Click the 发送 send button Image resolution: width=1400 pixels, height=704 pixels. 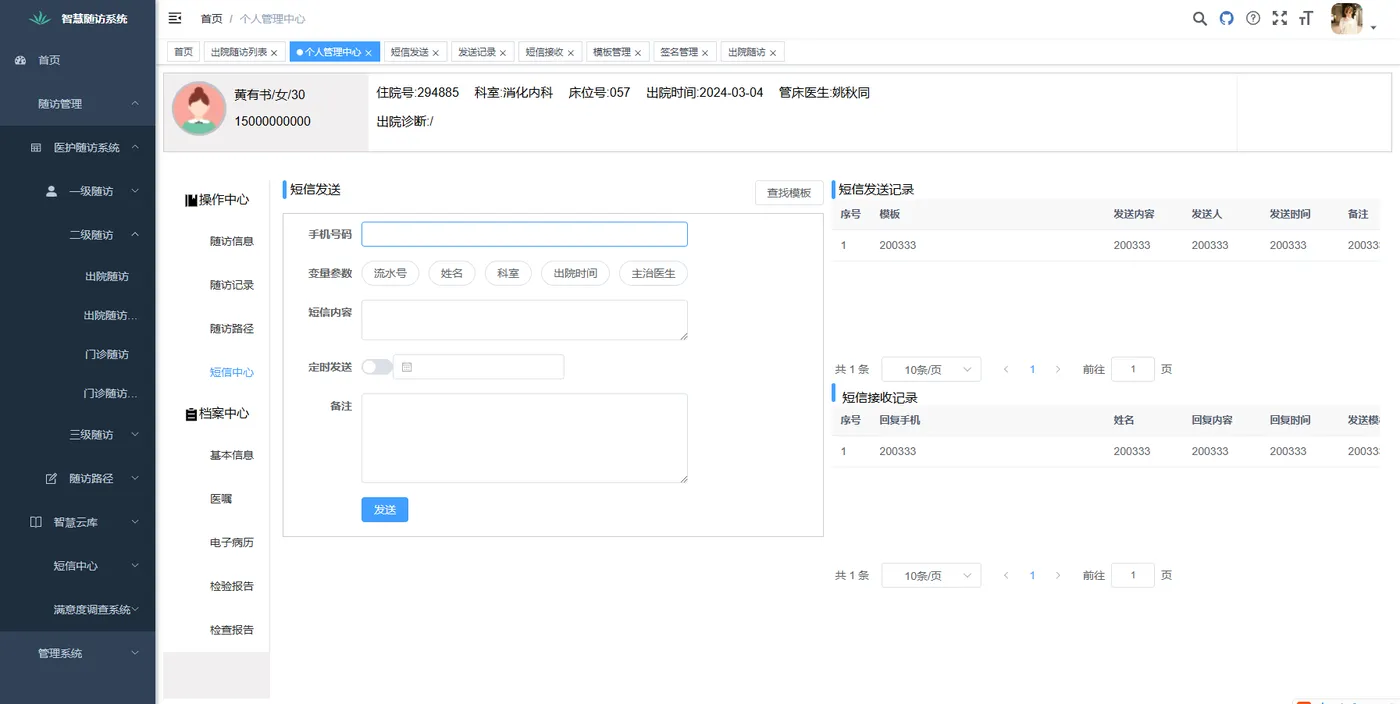384,509
